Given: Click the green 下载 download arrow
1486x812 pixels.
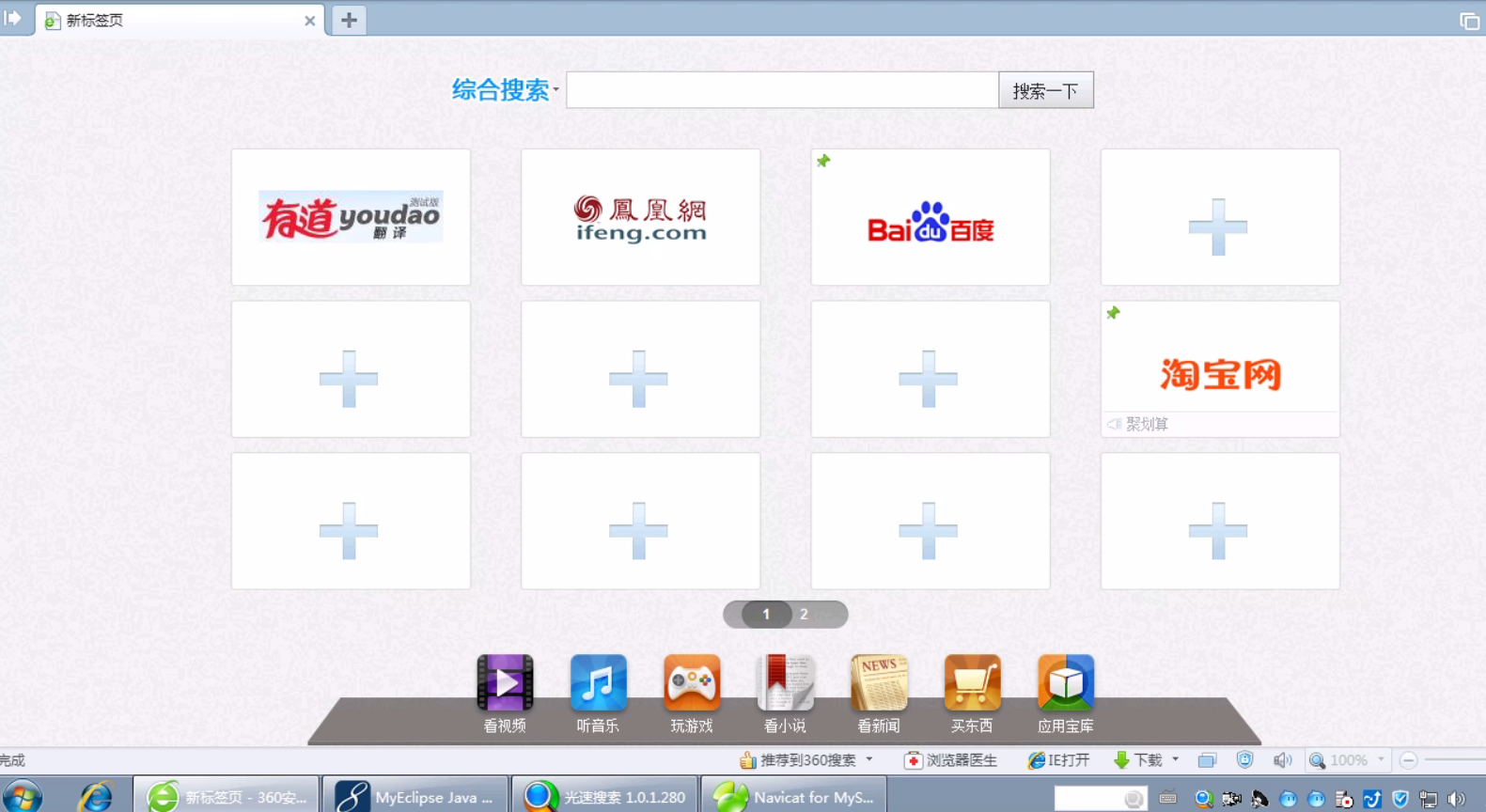Looking at the screenshot, I should 1121,760.
